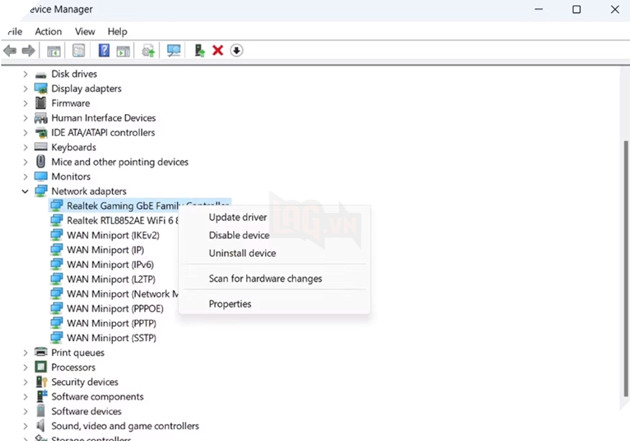The image size is (630, 441).
Task: Expand the Print queues node
Action: pyautogui.click(x=25, y=353)
